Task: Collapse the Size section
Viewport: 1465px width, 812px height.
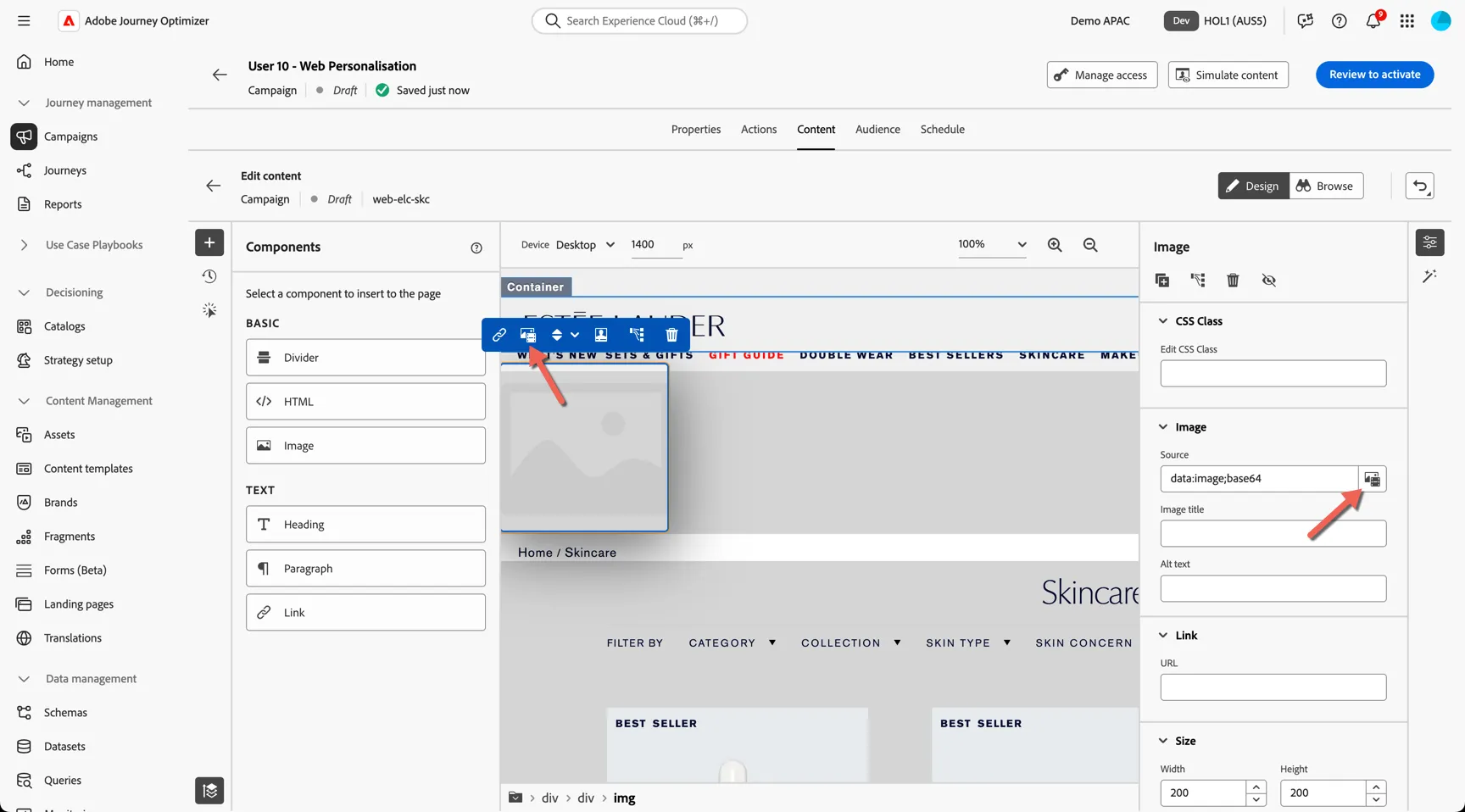Action: click(1163, 741)
